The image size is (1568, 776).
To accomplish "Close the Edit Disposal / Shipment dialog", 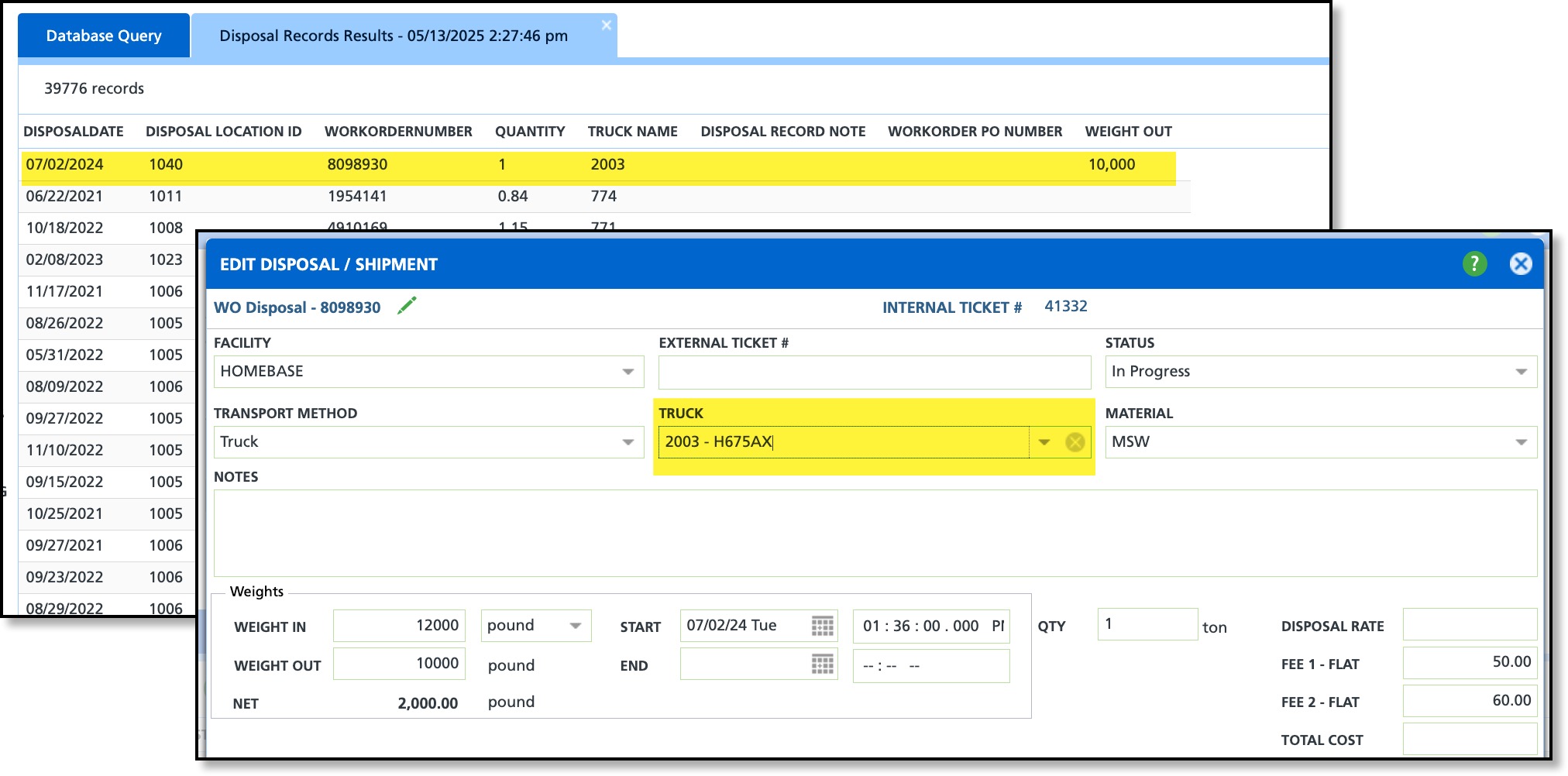I will (1521, 264).
